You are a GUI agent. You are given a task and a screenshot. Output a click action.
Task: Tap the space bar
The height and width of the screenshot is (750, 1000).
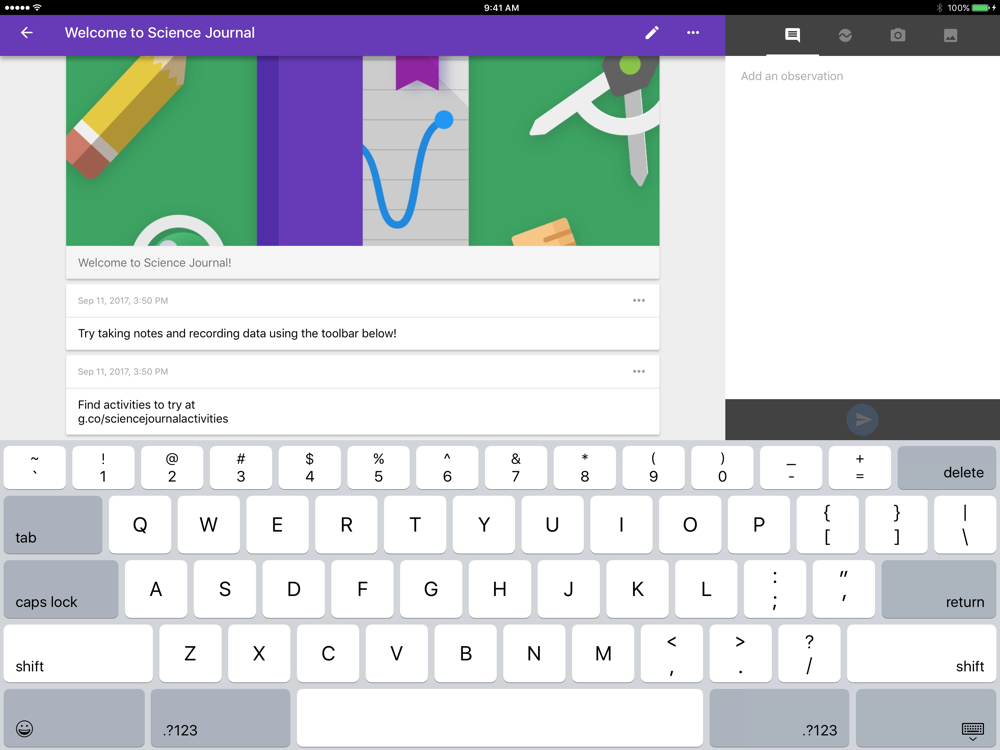500,717
